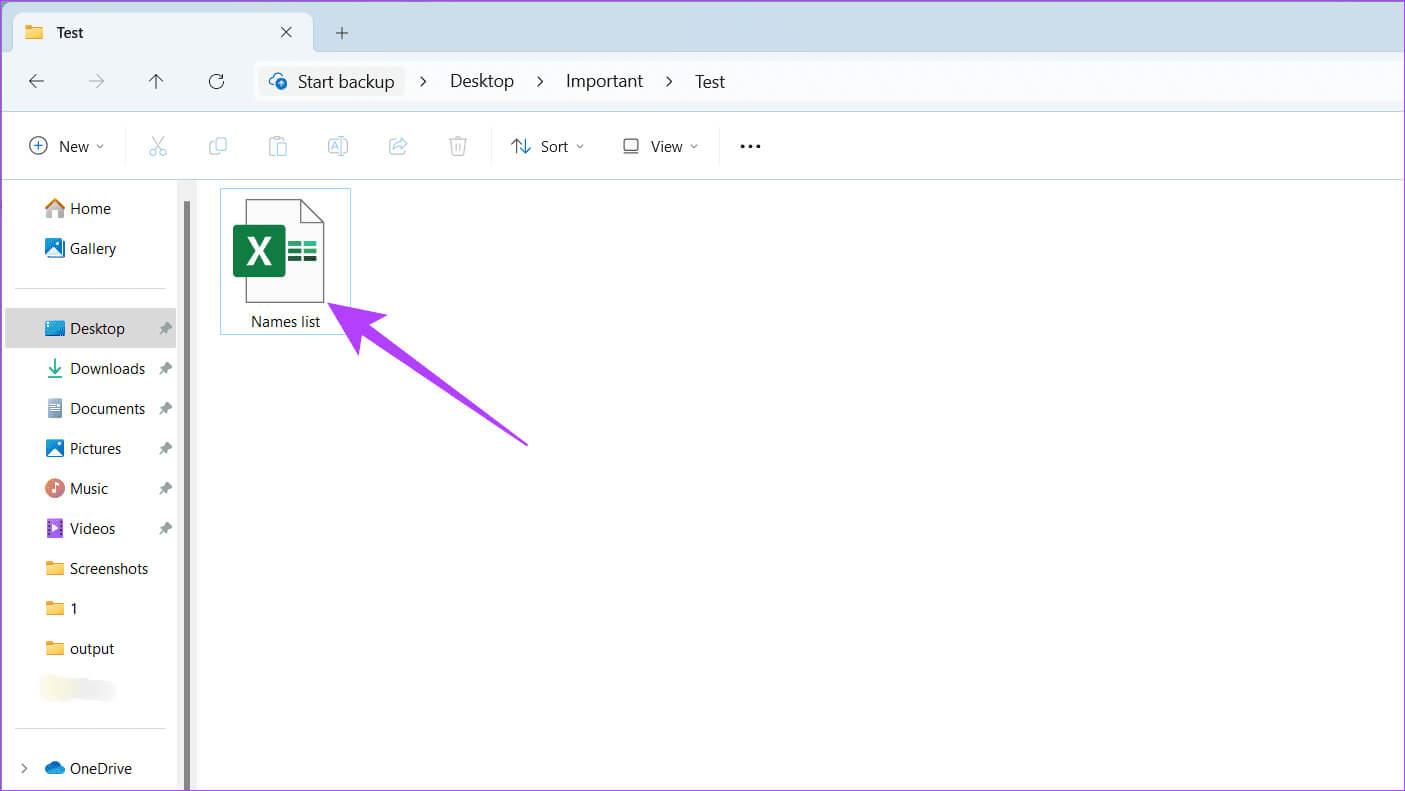Viewport: 1405px width, 791px height.
Task: Open a new tab with plus button
Action: 342,33
